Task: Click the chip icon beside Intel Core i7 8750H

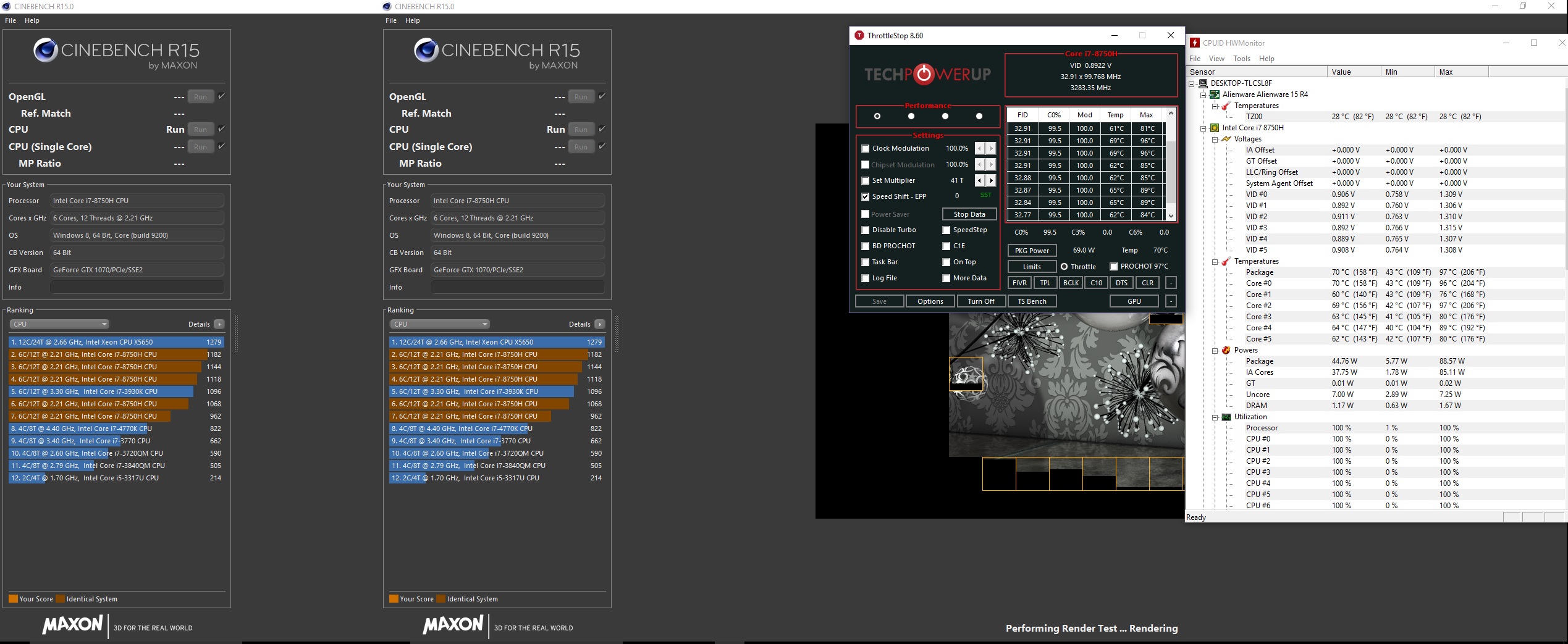Action: (x=1215, y=128)
